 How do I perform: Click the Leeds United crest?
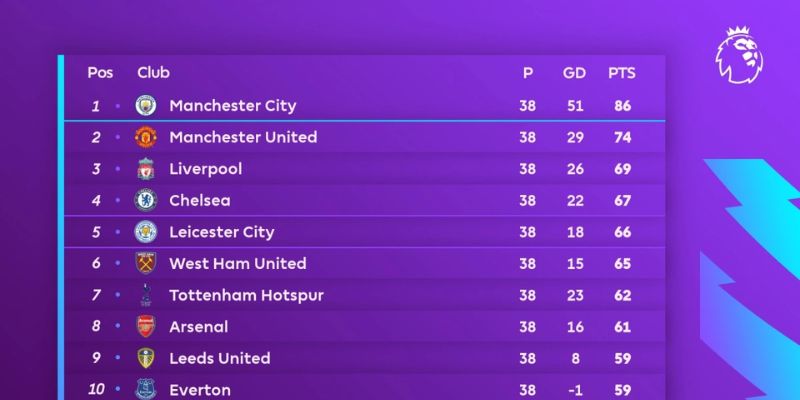[146, 358]
